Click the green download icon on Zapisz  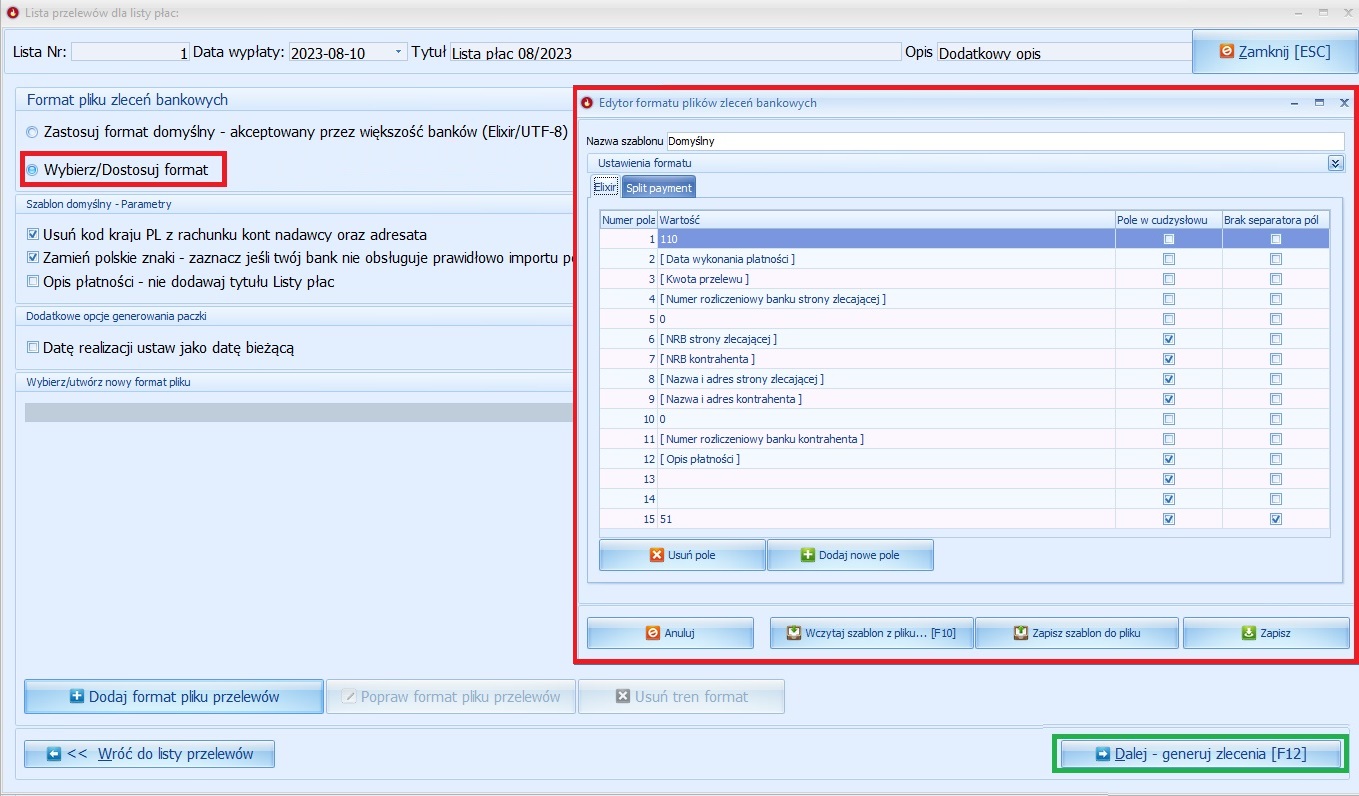(x=1248, y=633)
